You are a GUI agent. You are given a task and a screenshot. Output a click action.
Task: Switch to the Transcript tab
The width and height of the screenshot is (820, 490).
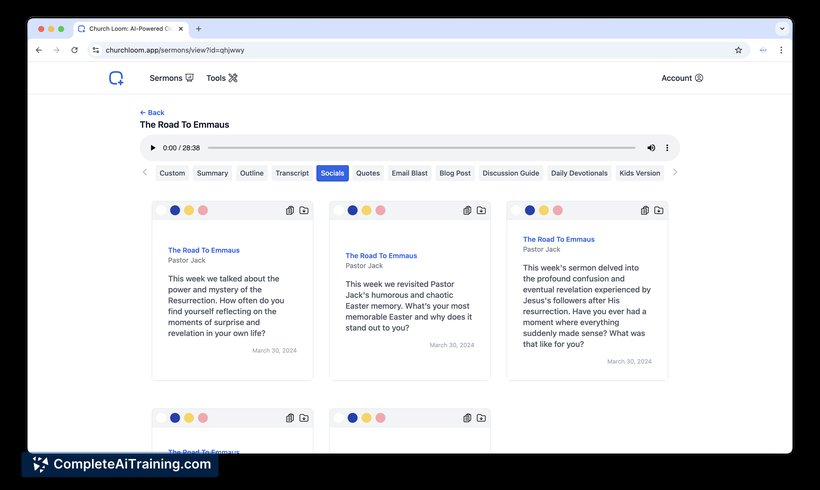pyautogui.click(x=292, y=173)
